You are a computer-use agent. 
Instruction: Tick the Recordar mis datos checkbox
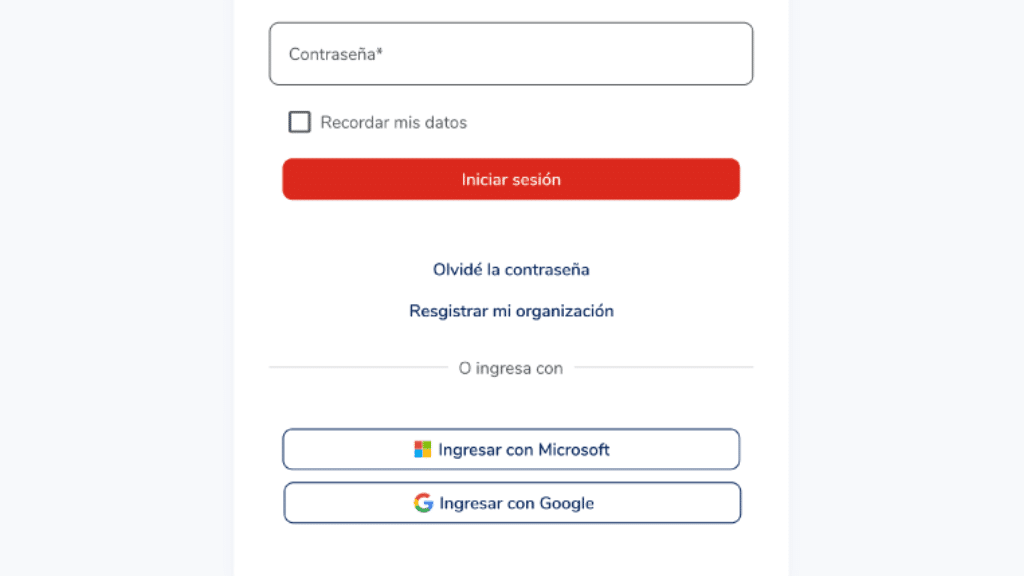coord(300,122)
